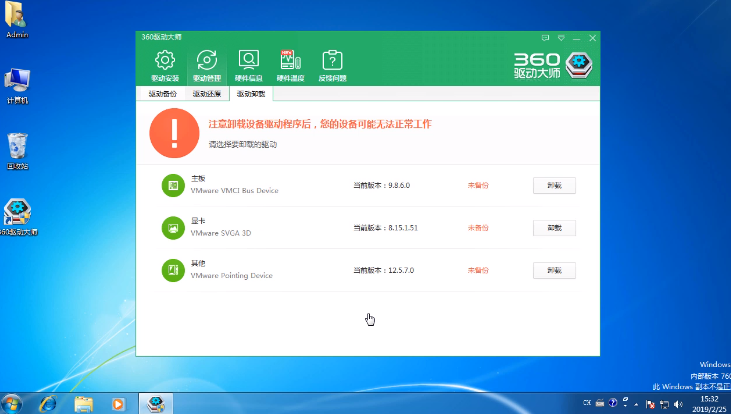Uninstall the VMware Pointing Device driver

click(554, 270)
